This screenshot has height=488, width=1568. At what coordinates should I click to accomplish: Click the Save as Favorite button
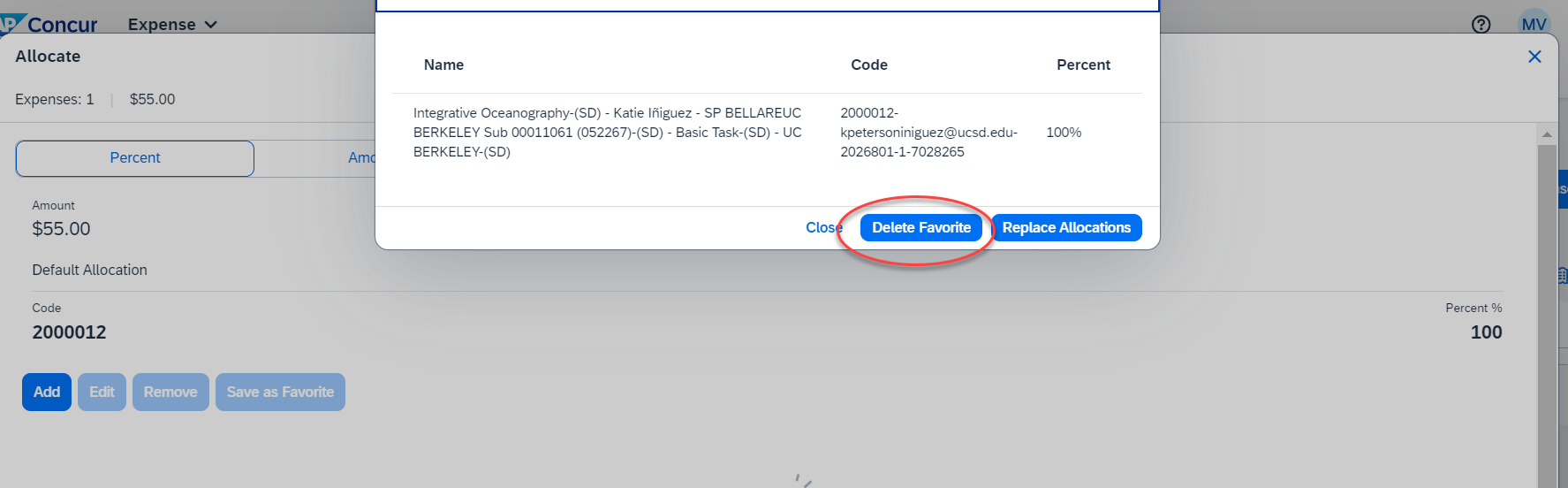point(280,393)
